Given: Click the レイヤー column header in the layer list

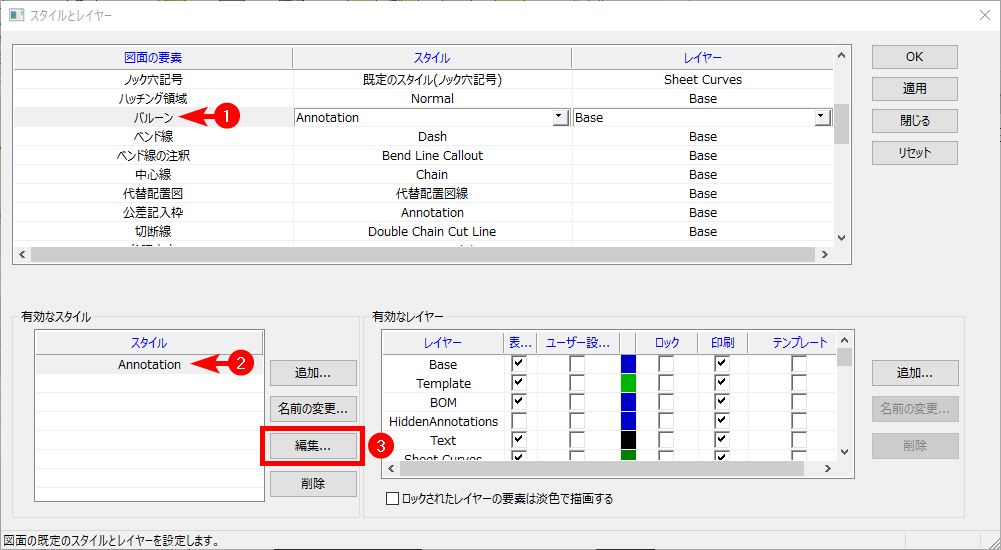Looking at the screenshot, I should 443,343.
